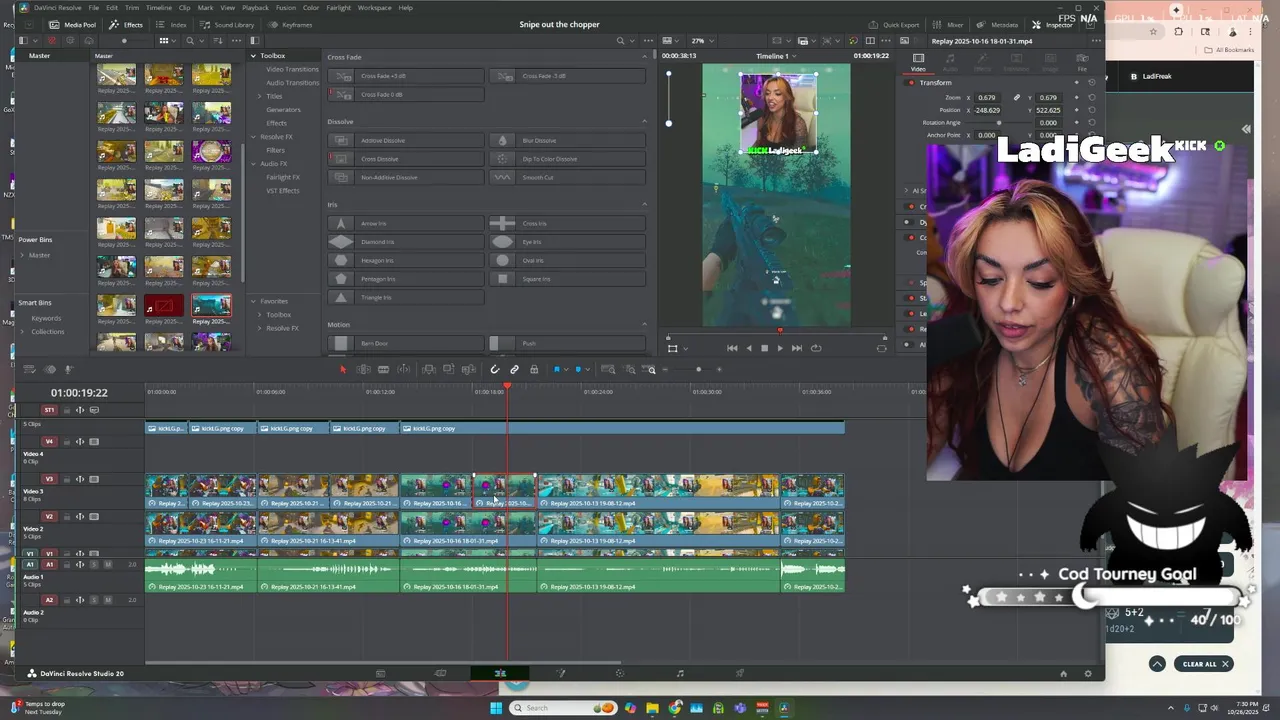Toggle the Inspector panel
Viewport: 1280px width, 720px height.
pos(1052,24)
